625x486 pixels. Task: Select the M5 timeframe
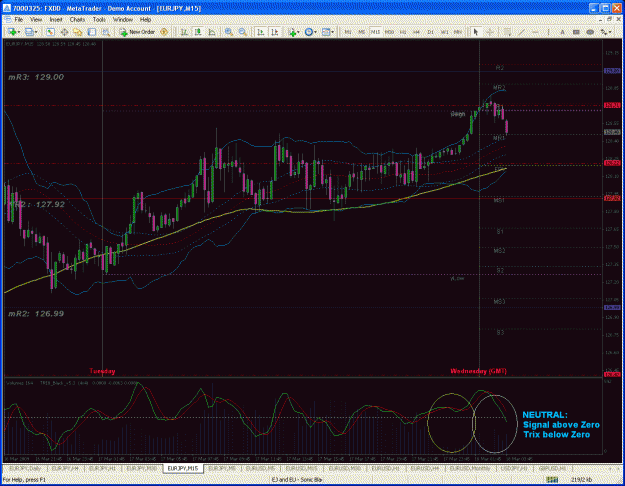(362, 32)
